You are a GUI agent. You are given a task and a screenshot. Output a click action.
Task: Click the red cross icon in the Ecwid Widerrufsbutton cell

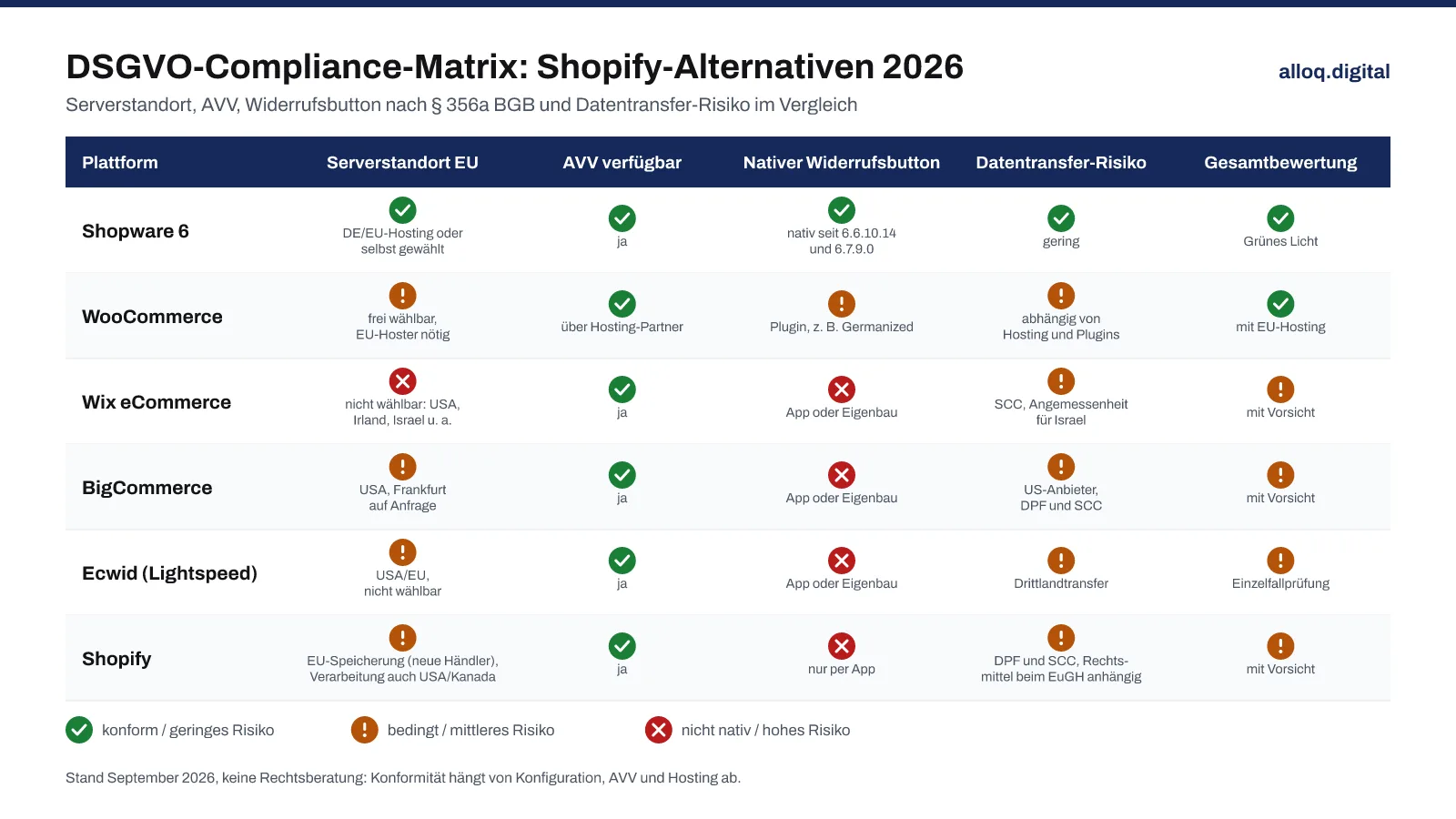click(x=842, y=561)
